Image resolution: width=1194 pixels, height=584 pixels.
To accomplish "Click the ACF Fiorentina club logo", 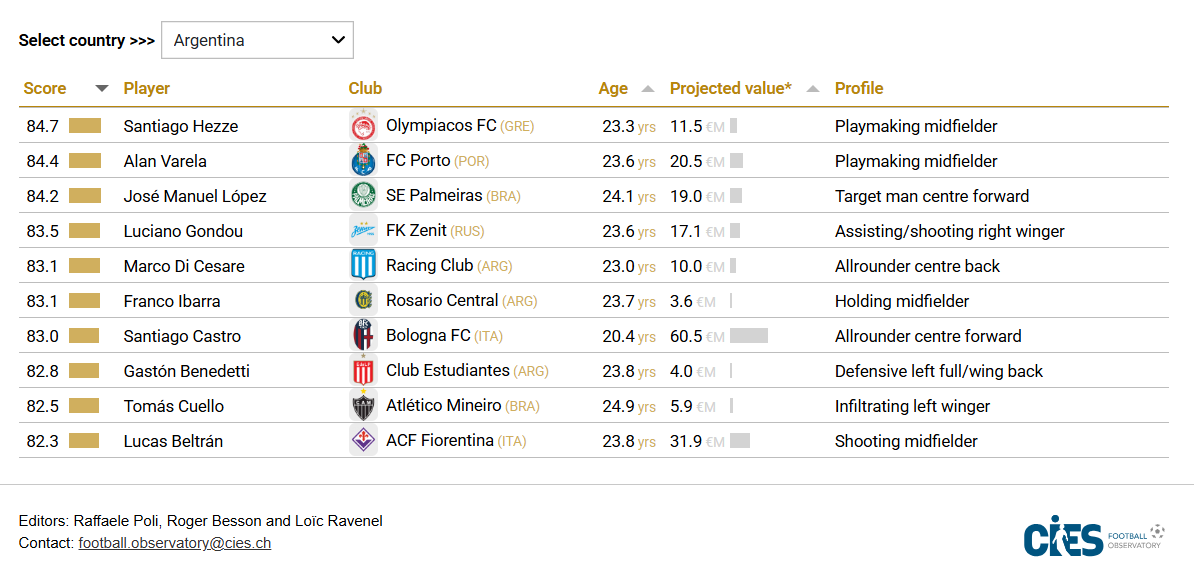I will (362, 441).
